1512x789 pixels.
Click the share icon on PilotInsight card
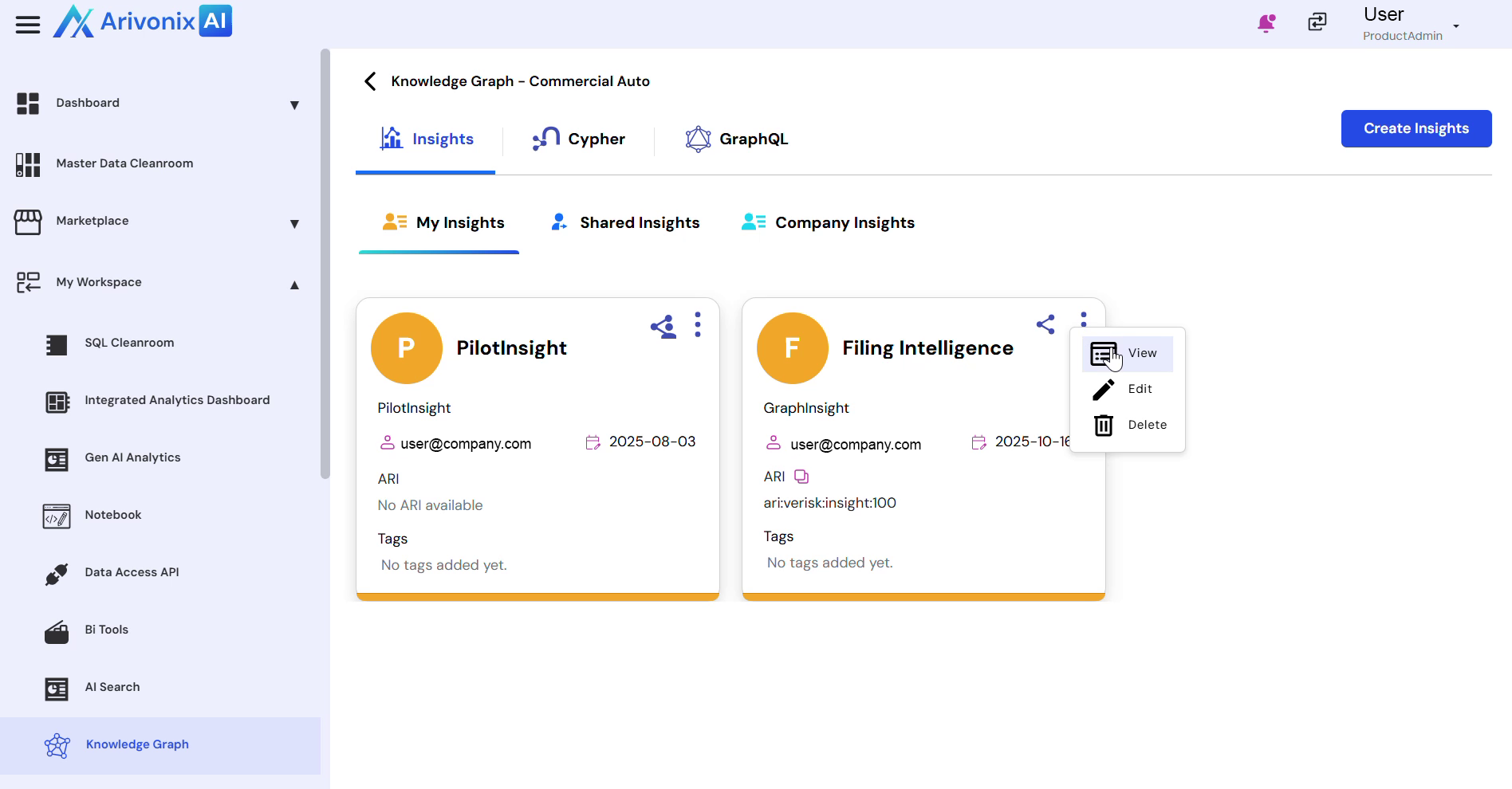[x=663, y=327]
